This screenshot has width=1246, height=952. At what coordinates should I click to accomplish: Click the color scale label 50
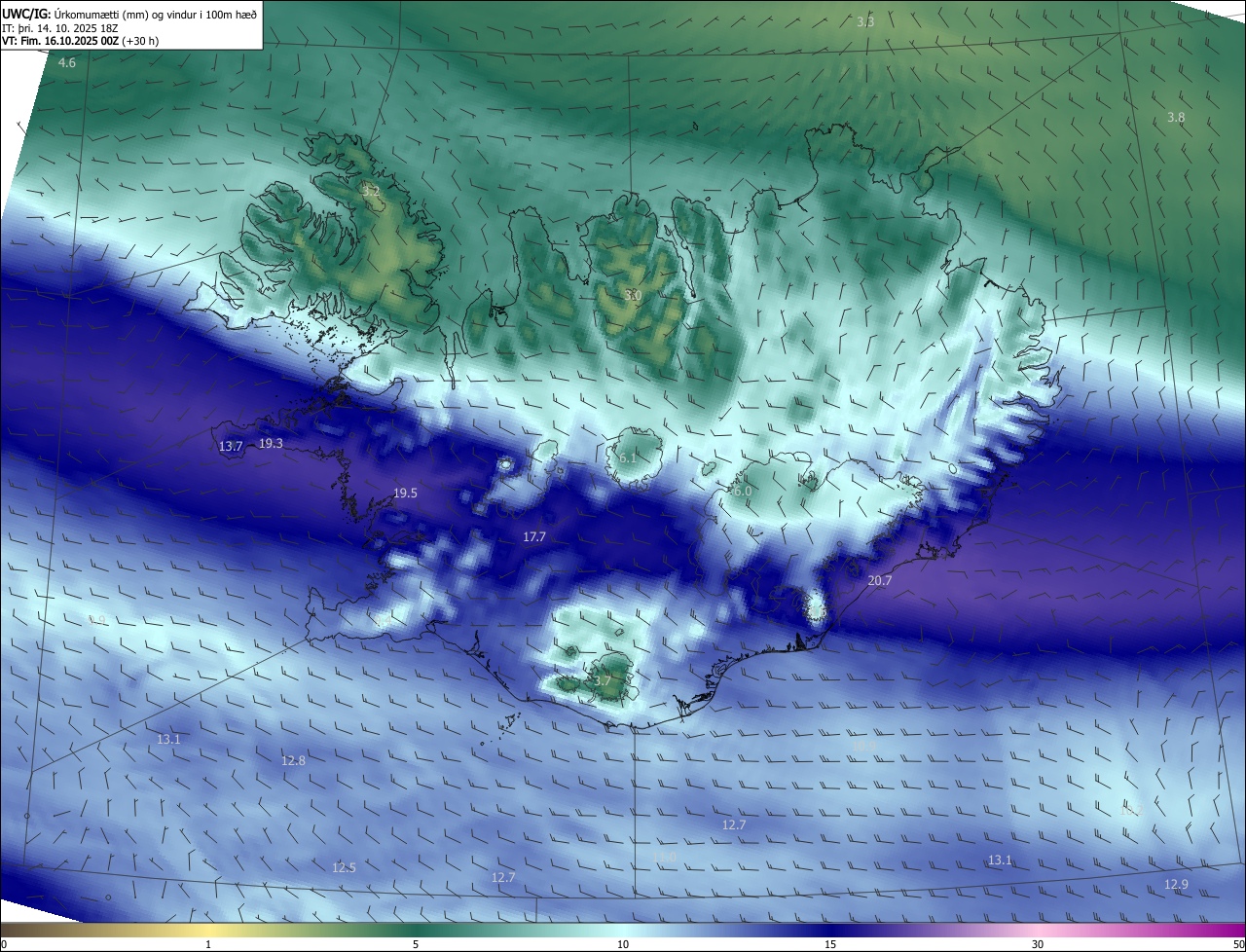coord(1238,944)
